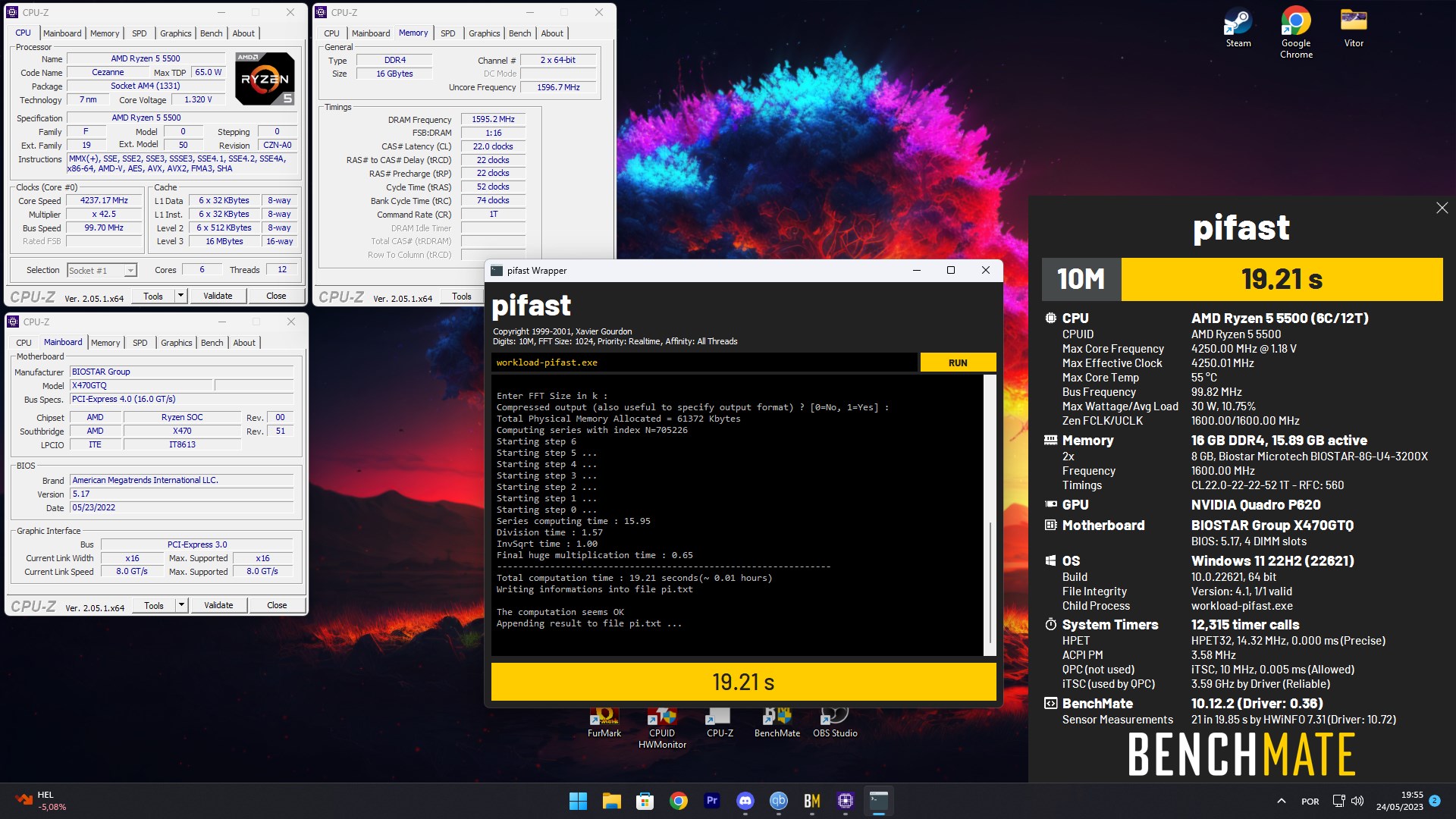The width and height of the screenshot is (1456, 819).
Task: Open the Windows Start menu
Action: [578, 801]
